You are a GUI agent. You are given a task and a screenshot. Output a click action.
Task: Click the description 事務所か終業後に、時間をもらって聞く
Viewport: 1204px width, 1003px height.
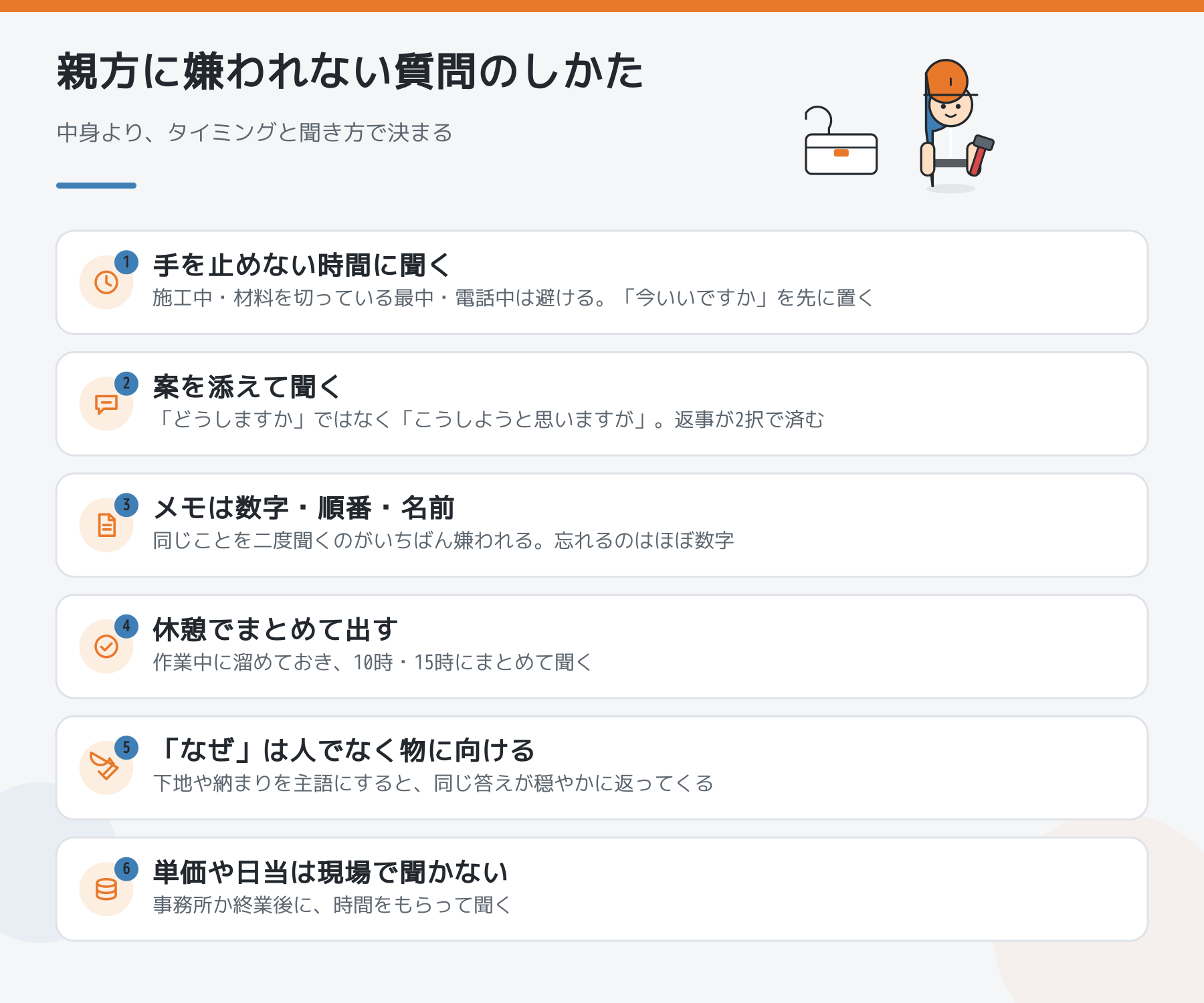click(x=332, y=905)
